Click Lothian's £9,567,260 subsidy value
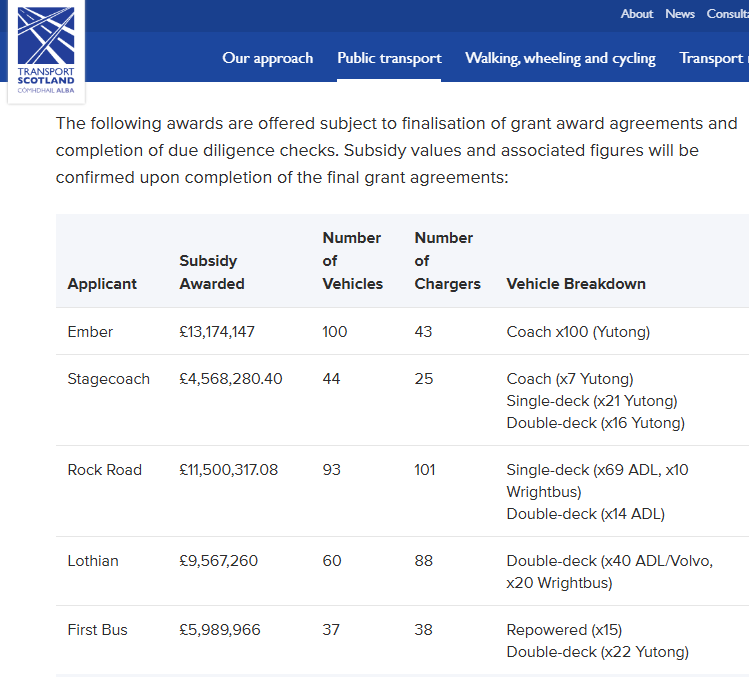This screenshot has width=749, height=678. (218, 561)
